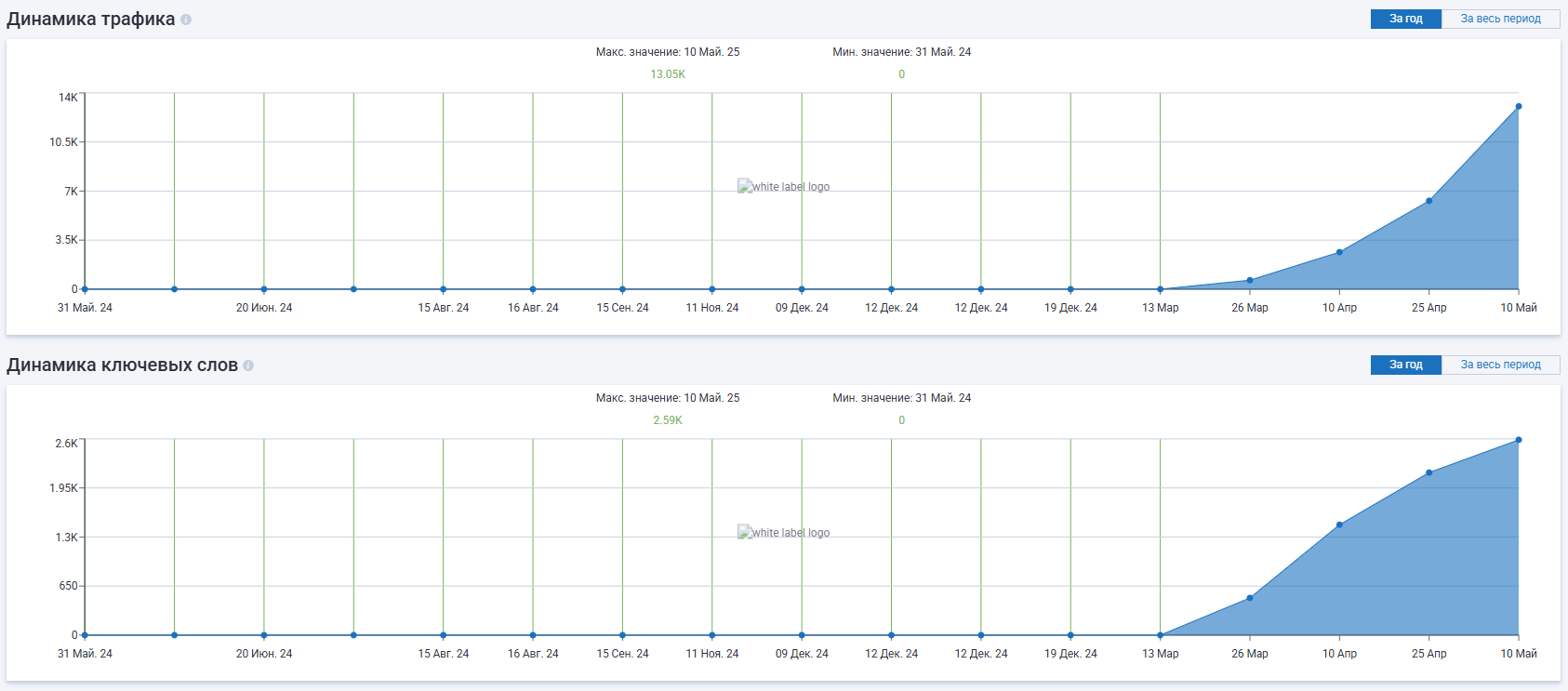The height and width of the screenshot is (691, 1568).
Task: Click traffic data point at 13 Мар
Action: click(x=1160, y=289)
